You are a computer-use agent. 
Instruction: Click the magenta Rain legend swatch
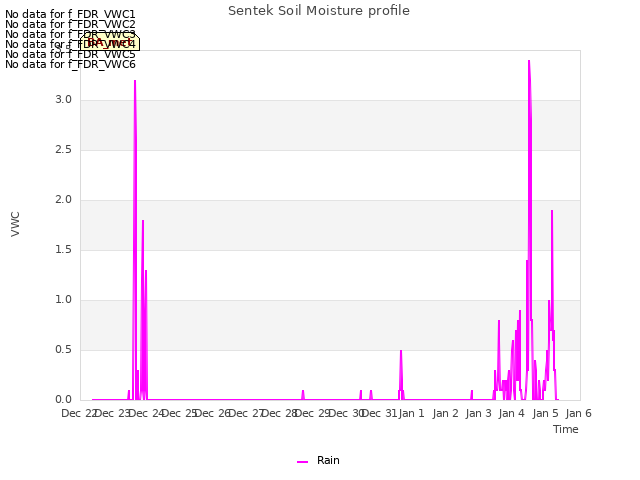pos(302,462)
